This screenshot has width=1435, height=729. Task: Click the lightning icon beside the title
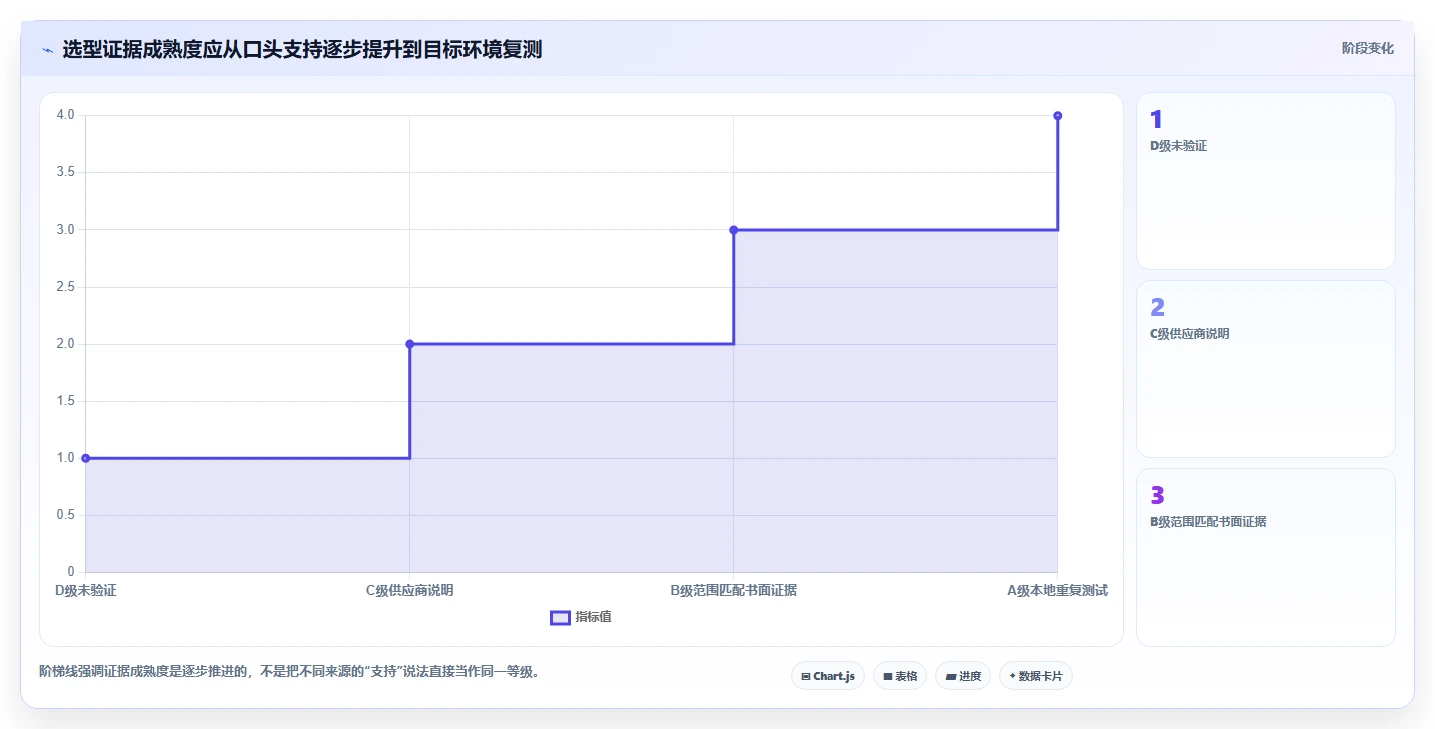point(47,50)
